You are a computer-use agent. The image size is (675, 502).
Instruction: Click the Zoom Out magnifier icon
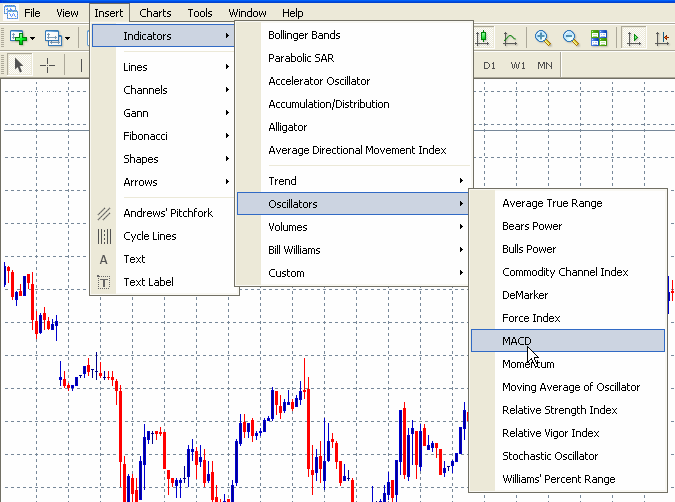(x=570, y=38)
